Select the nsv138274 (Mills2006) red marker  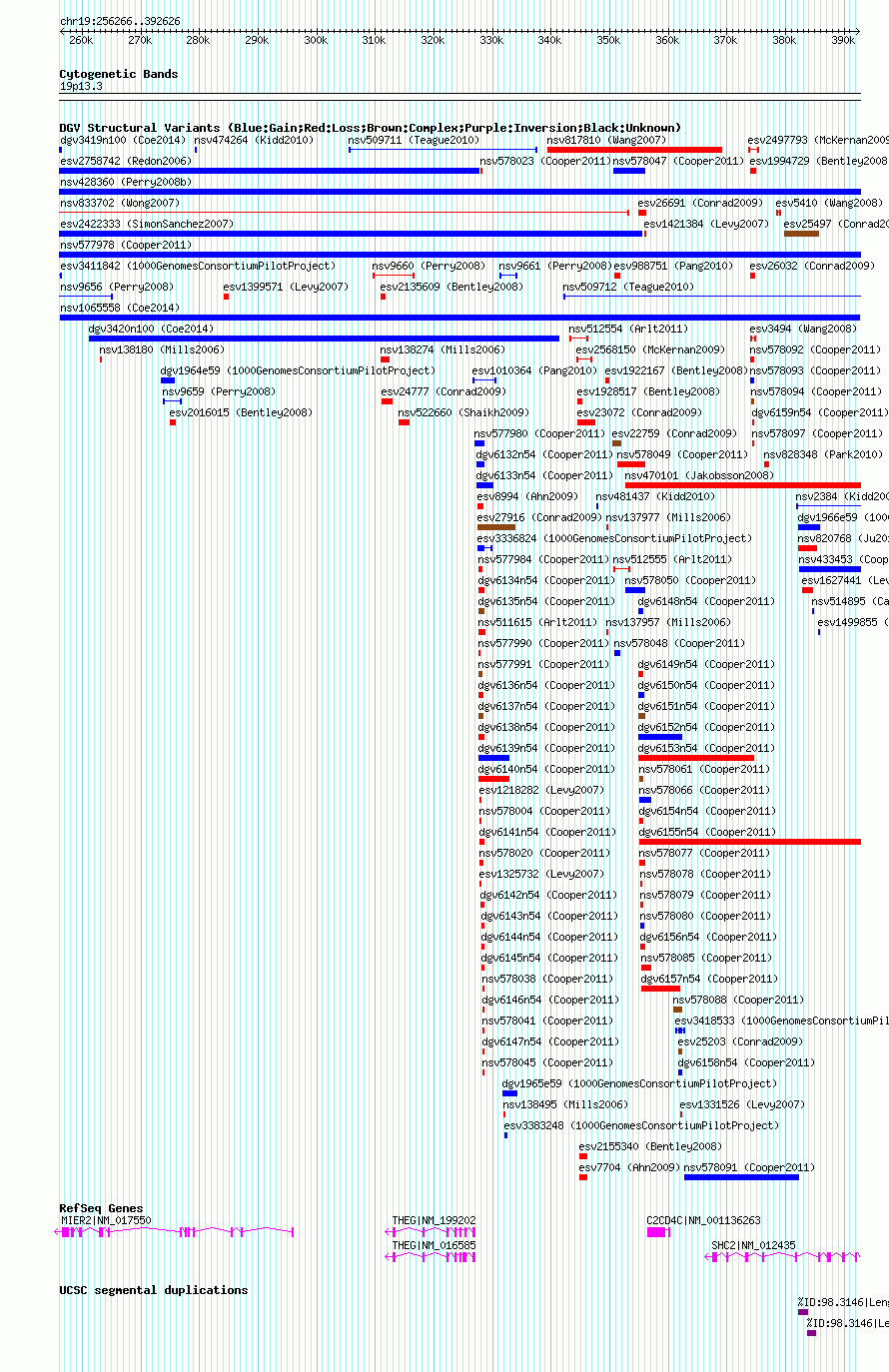pos(385,359)
